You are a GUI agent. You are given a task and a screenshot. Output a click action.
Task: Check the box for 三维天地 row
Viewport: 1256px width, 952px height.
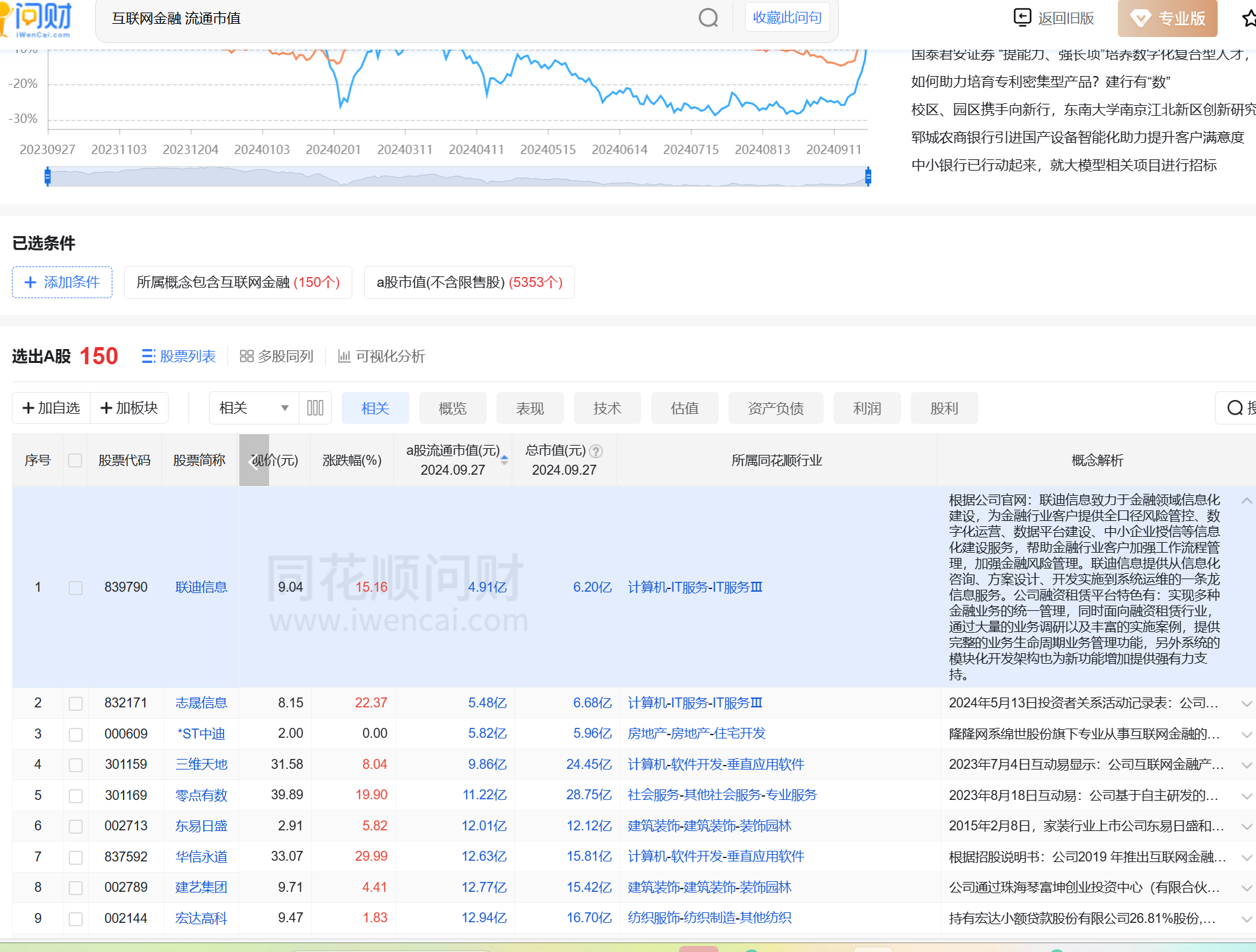[x=76, y=765]
